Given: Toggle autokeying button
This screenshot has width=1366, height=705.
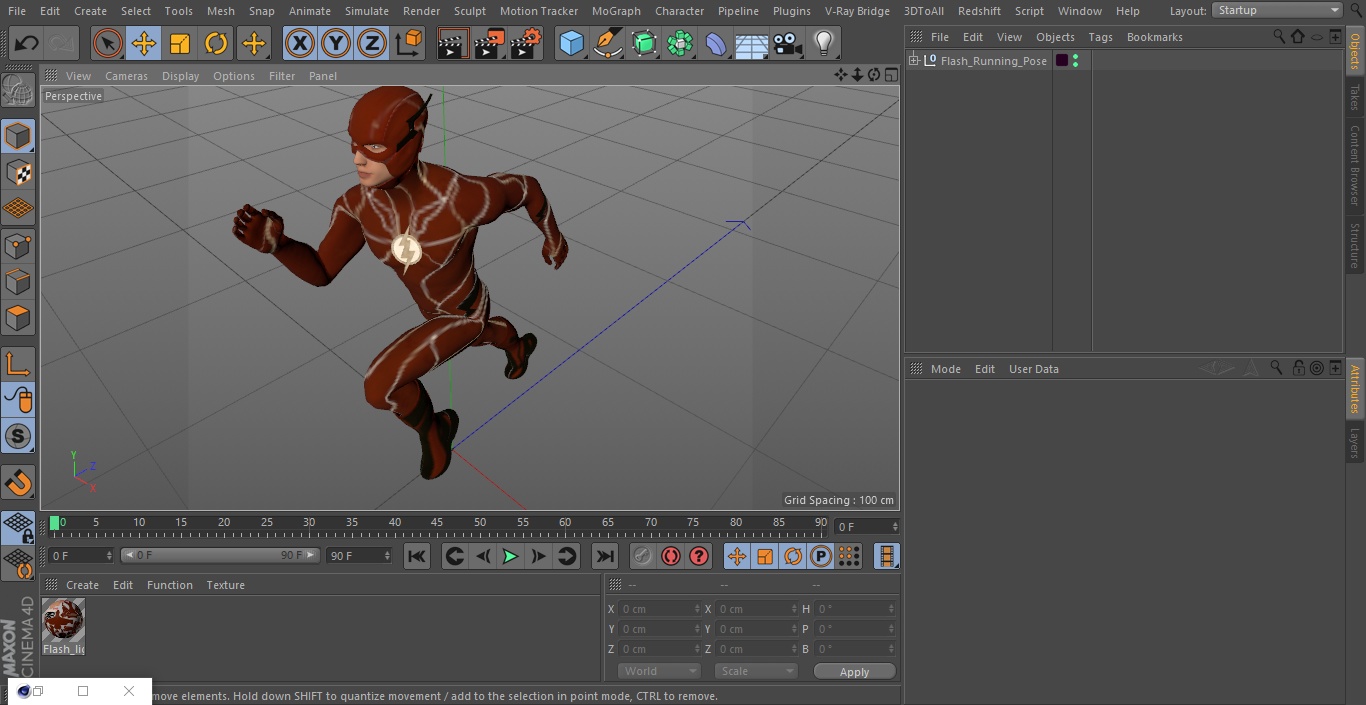Looking at the screenshot, I should pyautogui.click(x=671, y=556).
